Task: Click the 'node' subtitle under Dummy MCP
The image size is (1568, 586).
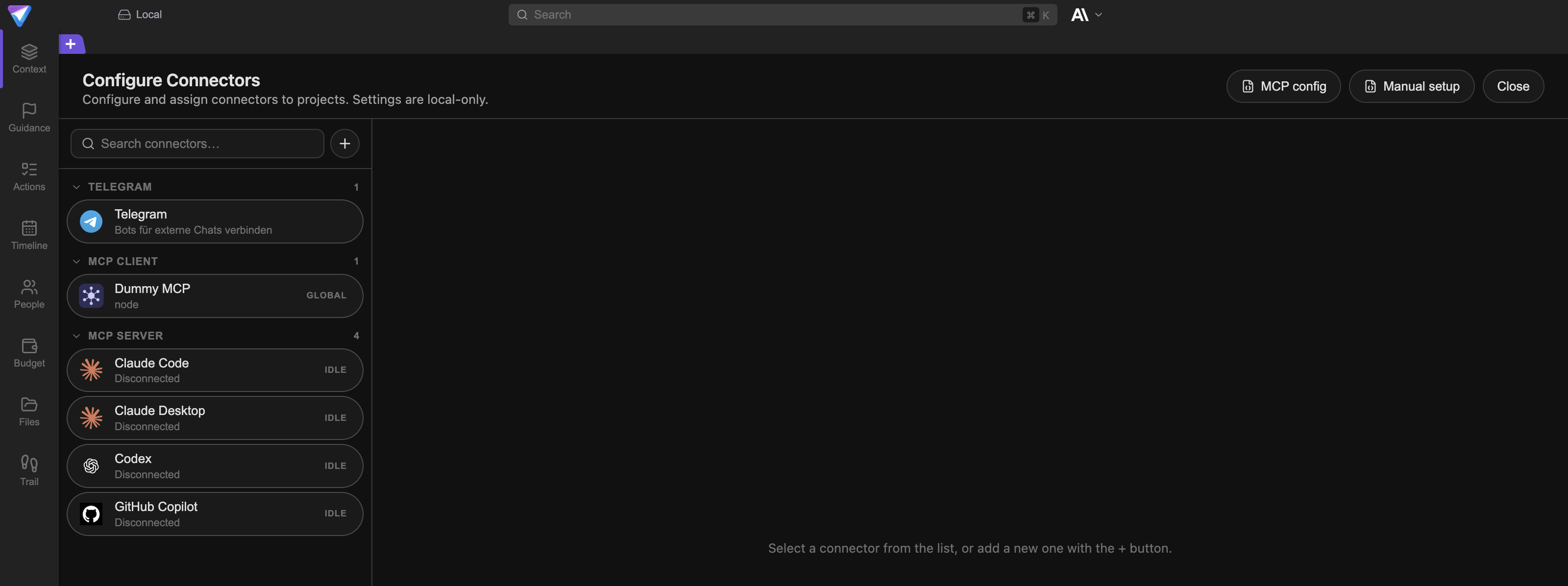Action: pyautogui.click(x=126, y=305)
